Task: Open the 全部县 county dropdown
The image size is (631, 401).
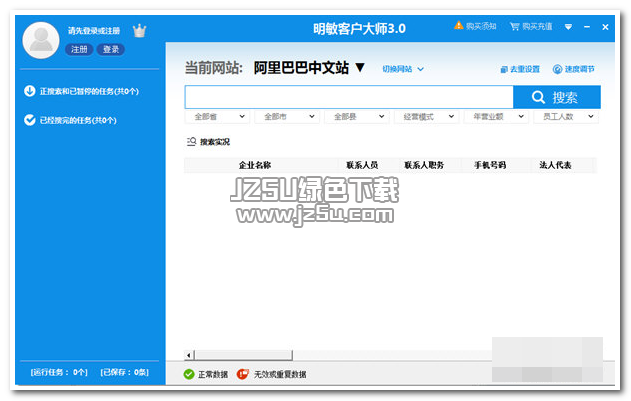Action: point(357,117)
